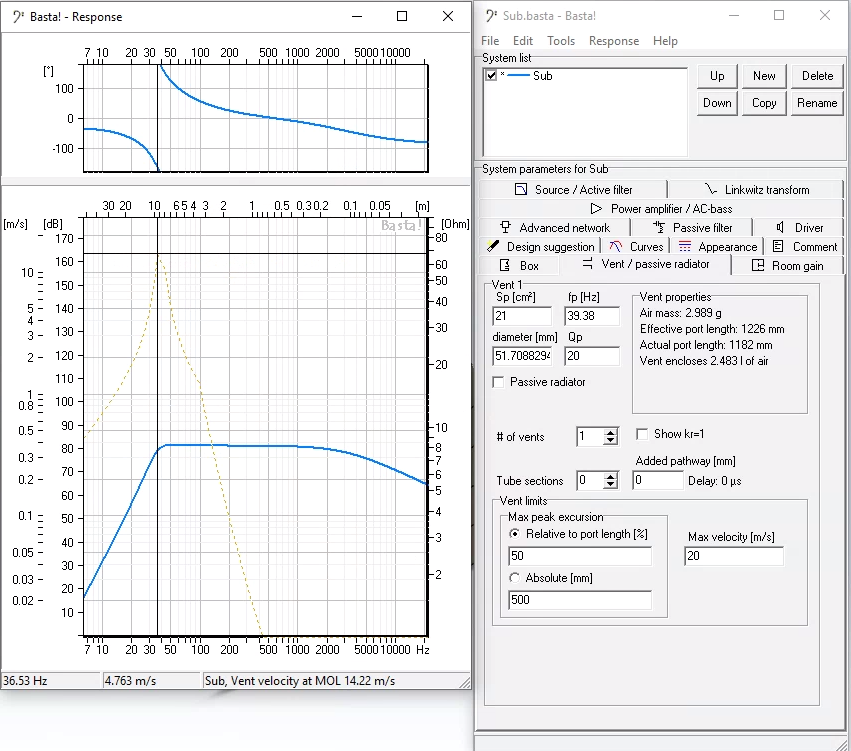Click the Copy button
The height and width of the screenshot is (751, 851).
point(764,103)
